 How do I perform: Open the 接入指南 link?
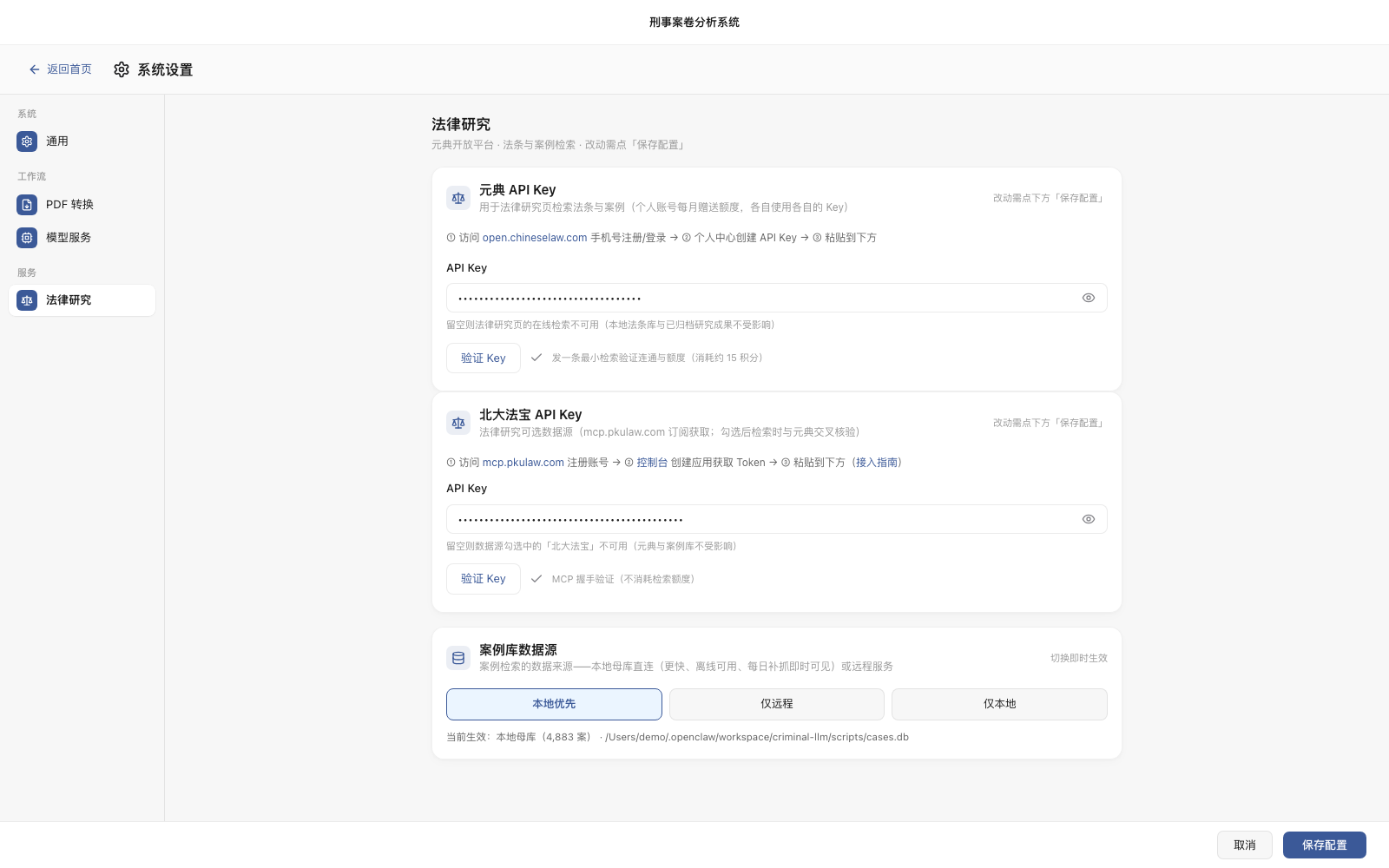point(877,463)
